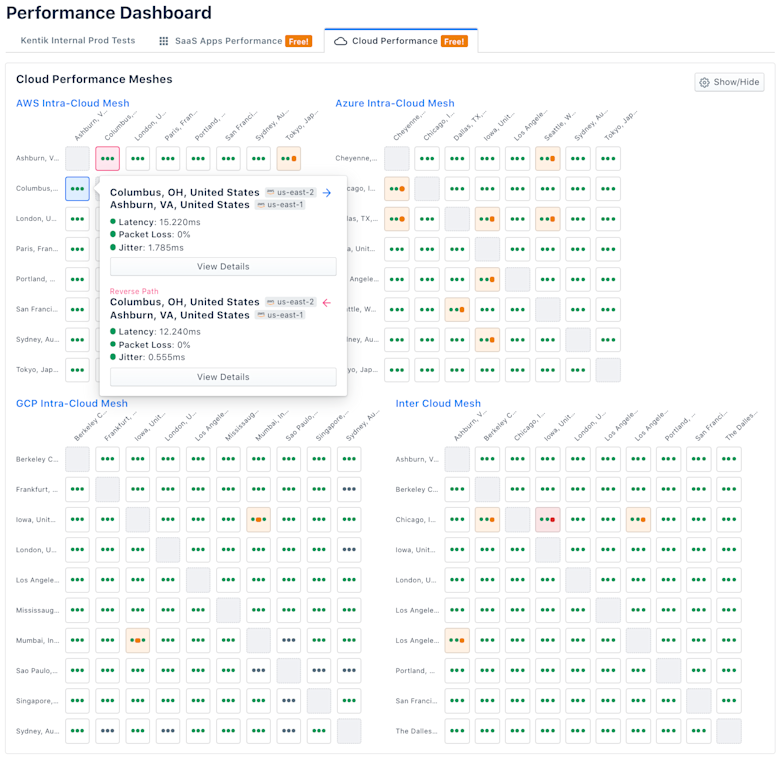Screen dimensions: 780x759
Task: Select highlighted AWS cell Columbus row, Ashburn column
Action: (x=78, y=189)
